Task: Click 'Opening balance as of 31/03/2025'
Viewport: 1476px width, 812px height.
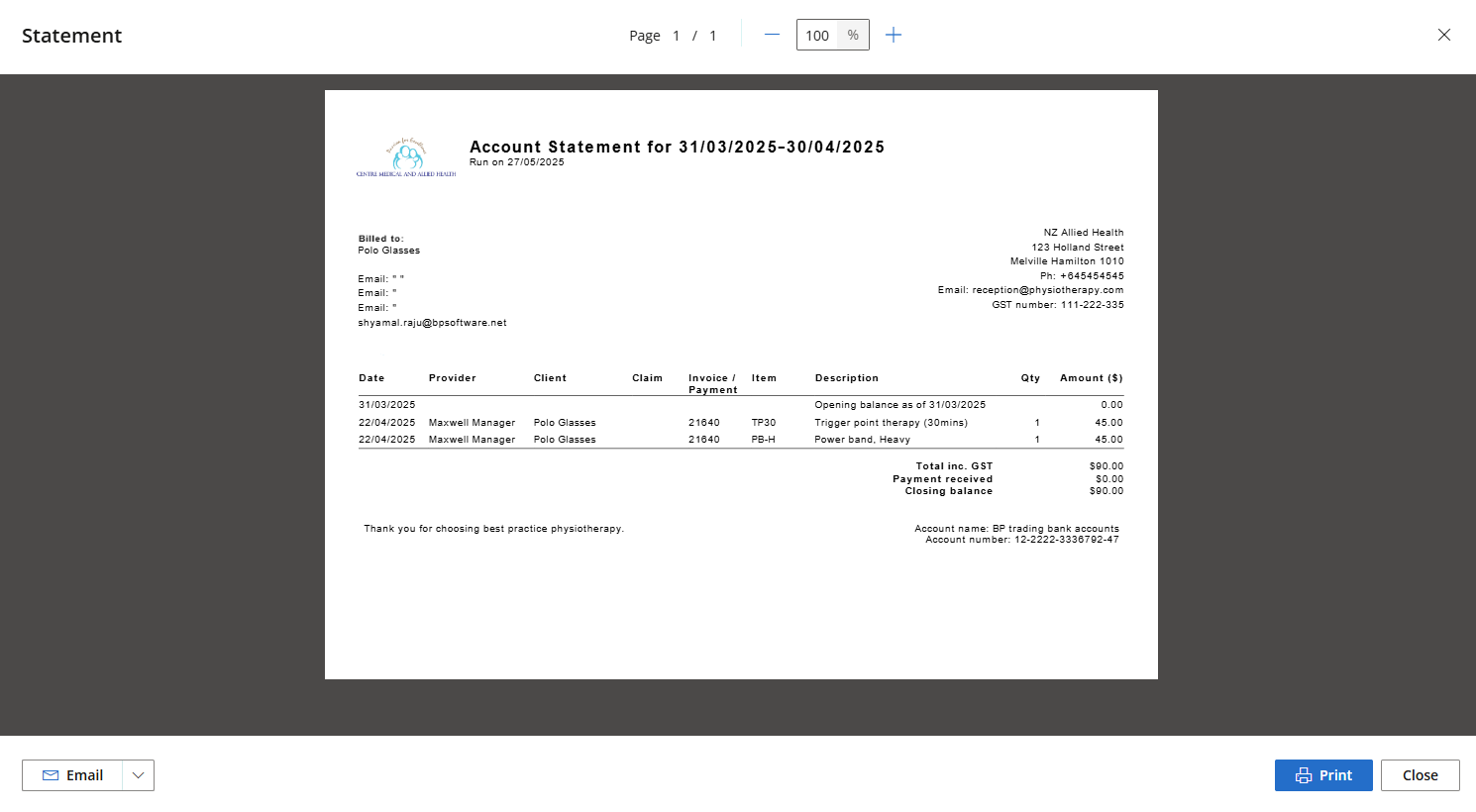Action: (900, 405)
